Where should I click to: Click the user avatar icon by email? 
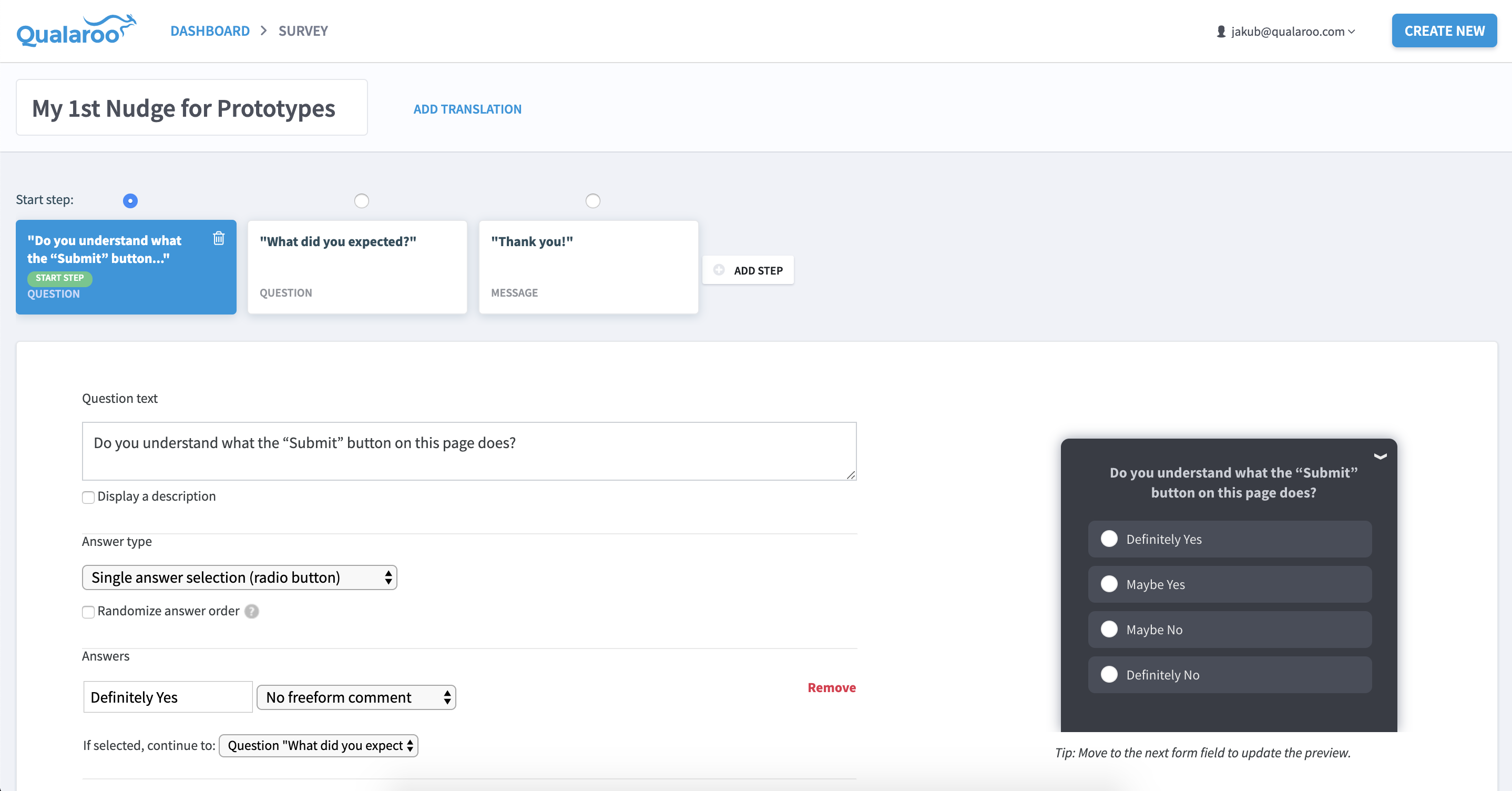[1221, 32]
